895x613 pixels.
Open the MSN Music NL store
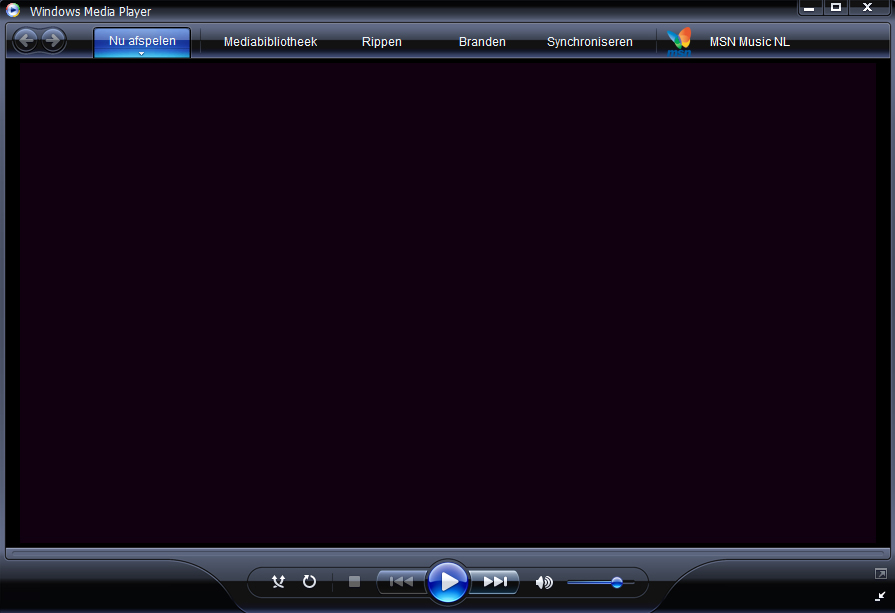pos(749,42)
